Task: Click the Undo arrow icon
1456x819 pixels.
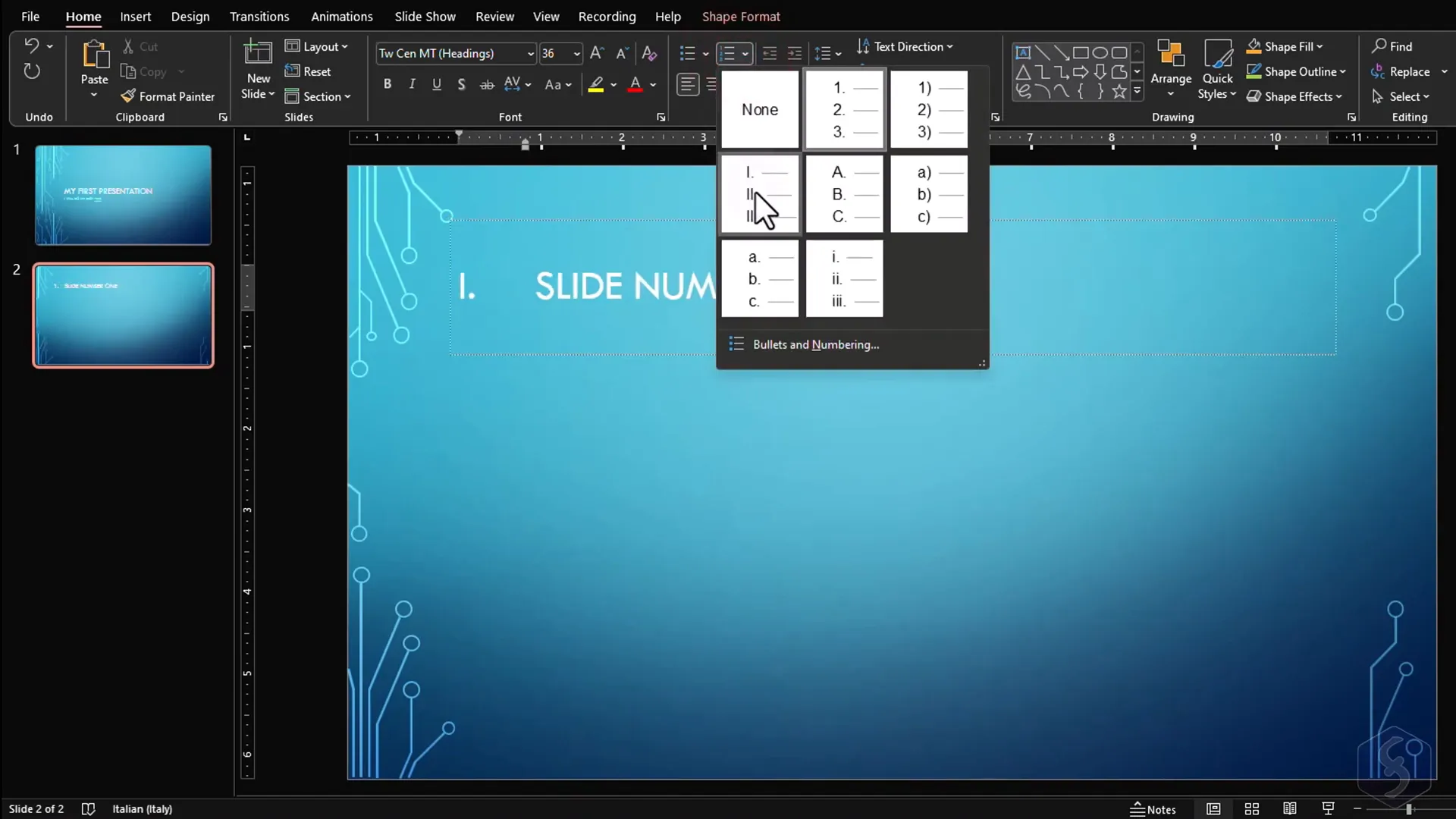Action: (31, 46)
